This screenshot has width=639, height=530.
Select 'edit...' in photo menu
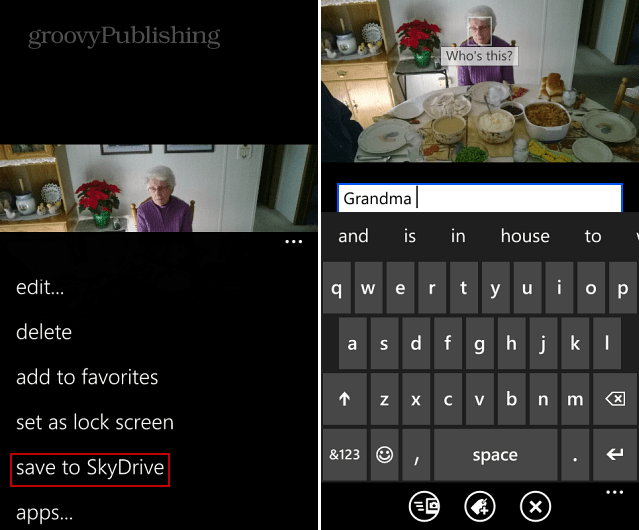pos(40,288)
